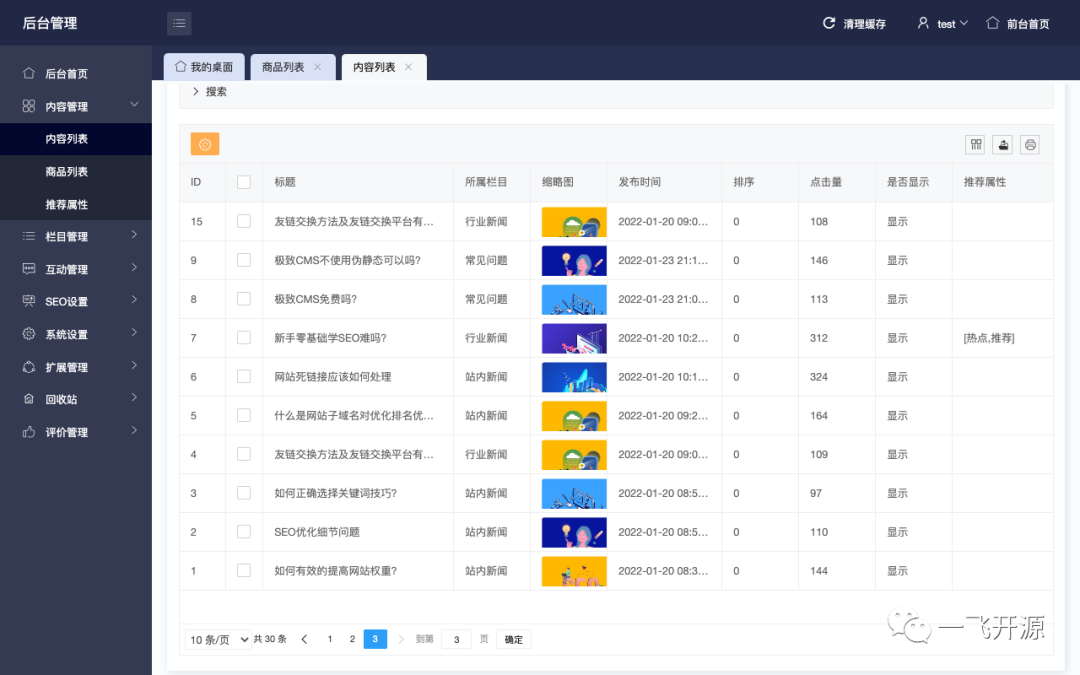Open the 10 条/页 page size dropdown
This screenshot has width=1080, height=675.
click(218, 640)
